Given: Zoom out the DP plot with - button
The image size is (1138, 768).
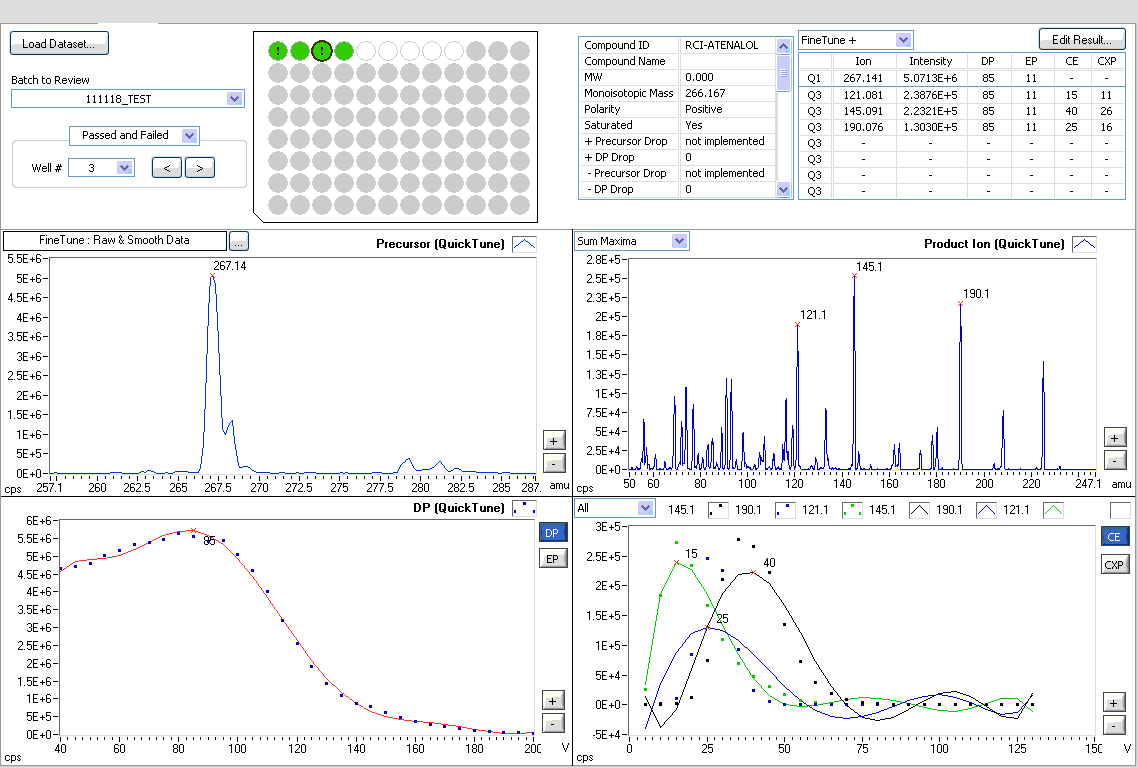Looking at the screenshot, I should point(553,724).
